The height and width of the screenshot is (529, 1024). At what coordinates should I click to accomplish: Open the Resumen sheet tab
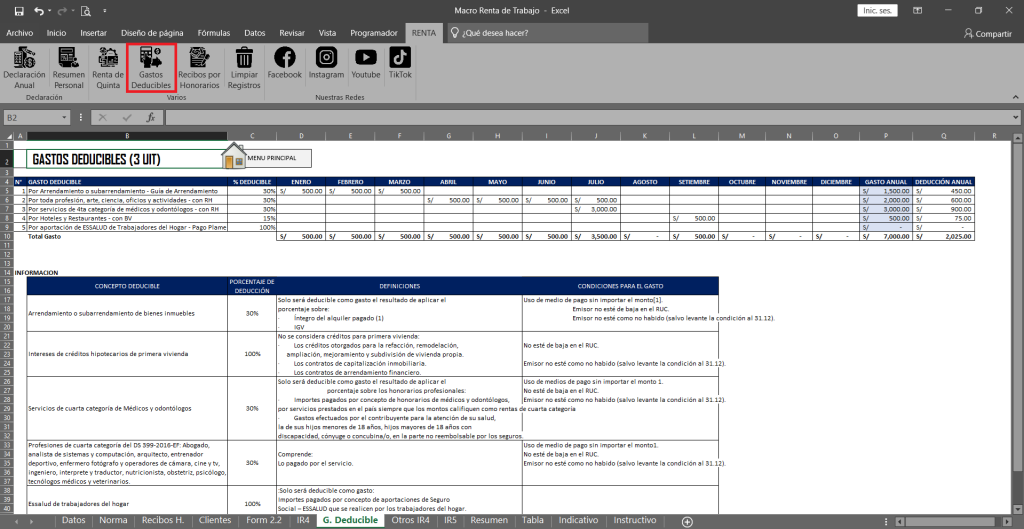click(x=489, y=521)
